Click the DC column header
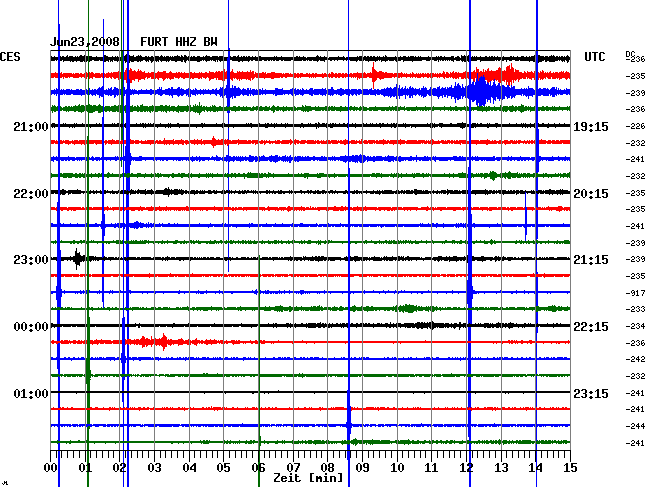Viewport: 650px width, 494px height. [x=630, y=54]
